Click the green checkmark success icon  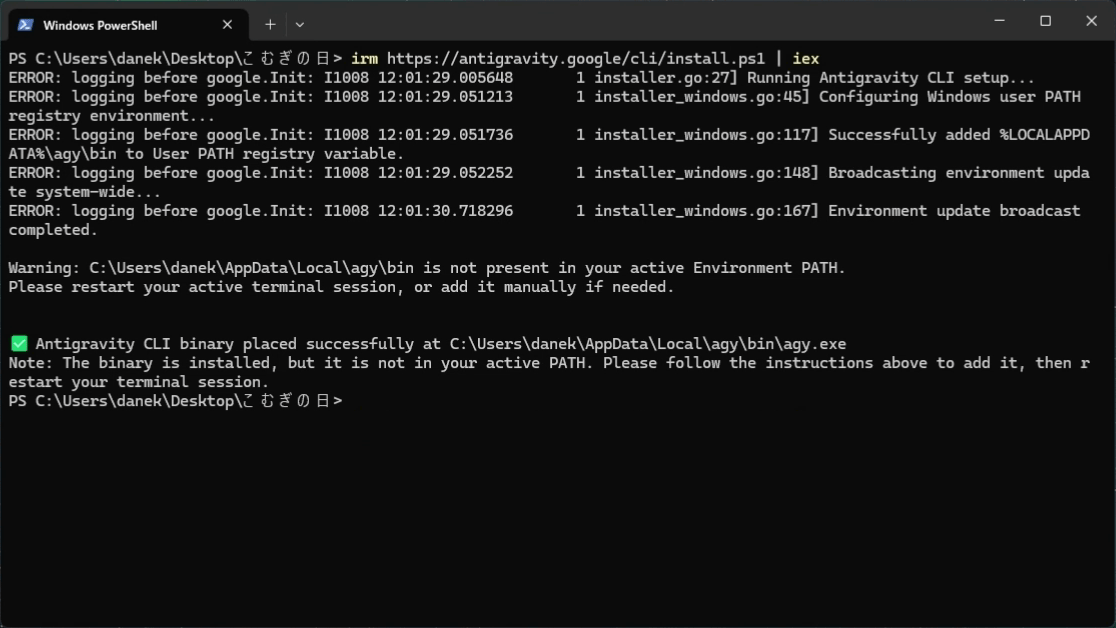19,344
